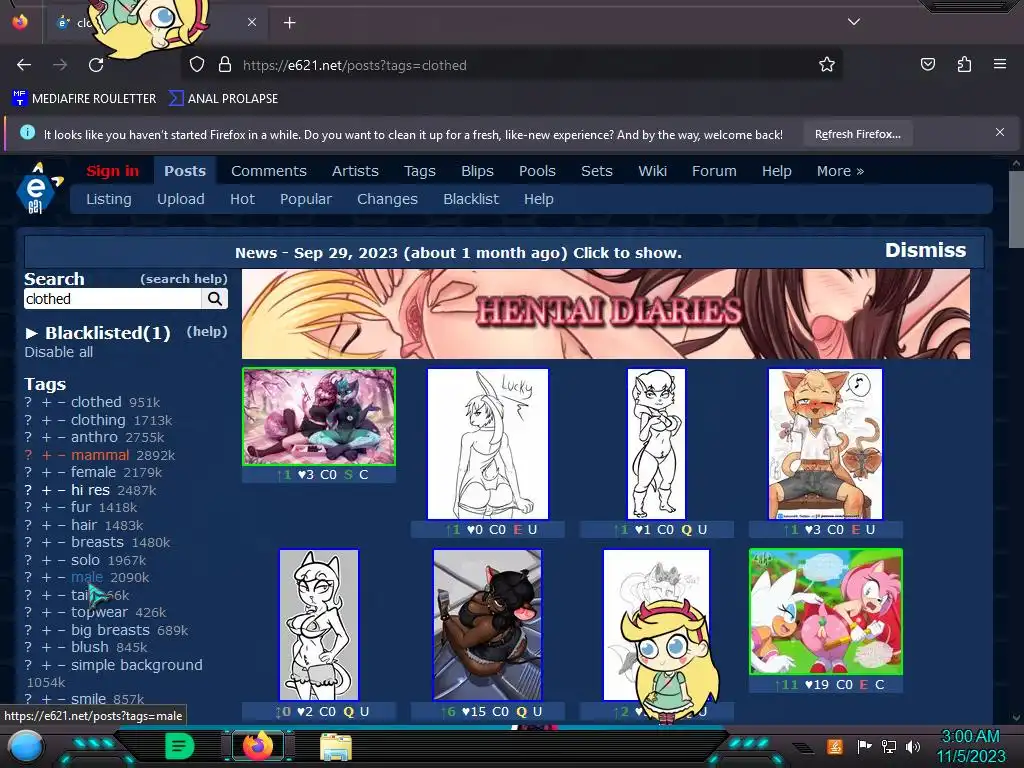This screenshot has width=1024, height=768.
Task: Click the search magnifier button
Action: tap(215, 299)
